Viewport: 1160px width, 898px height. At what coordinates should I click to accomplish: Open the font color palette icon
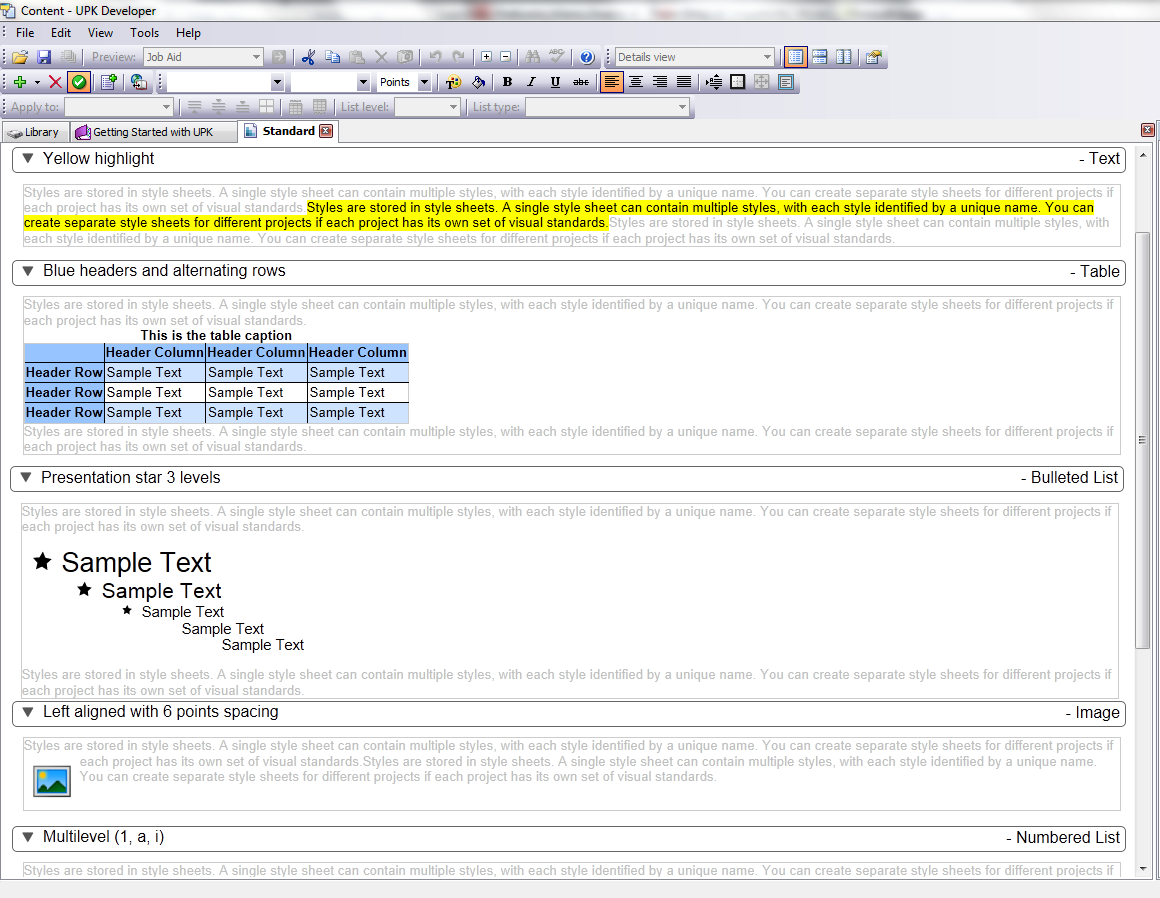(454, 83)
